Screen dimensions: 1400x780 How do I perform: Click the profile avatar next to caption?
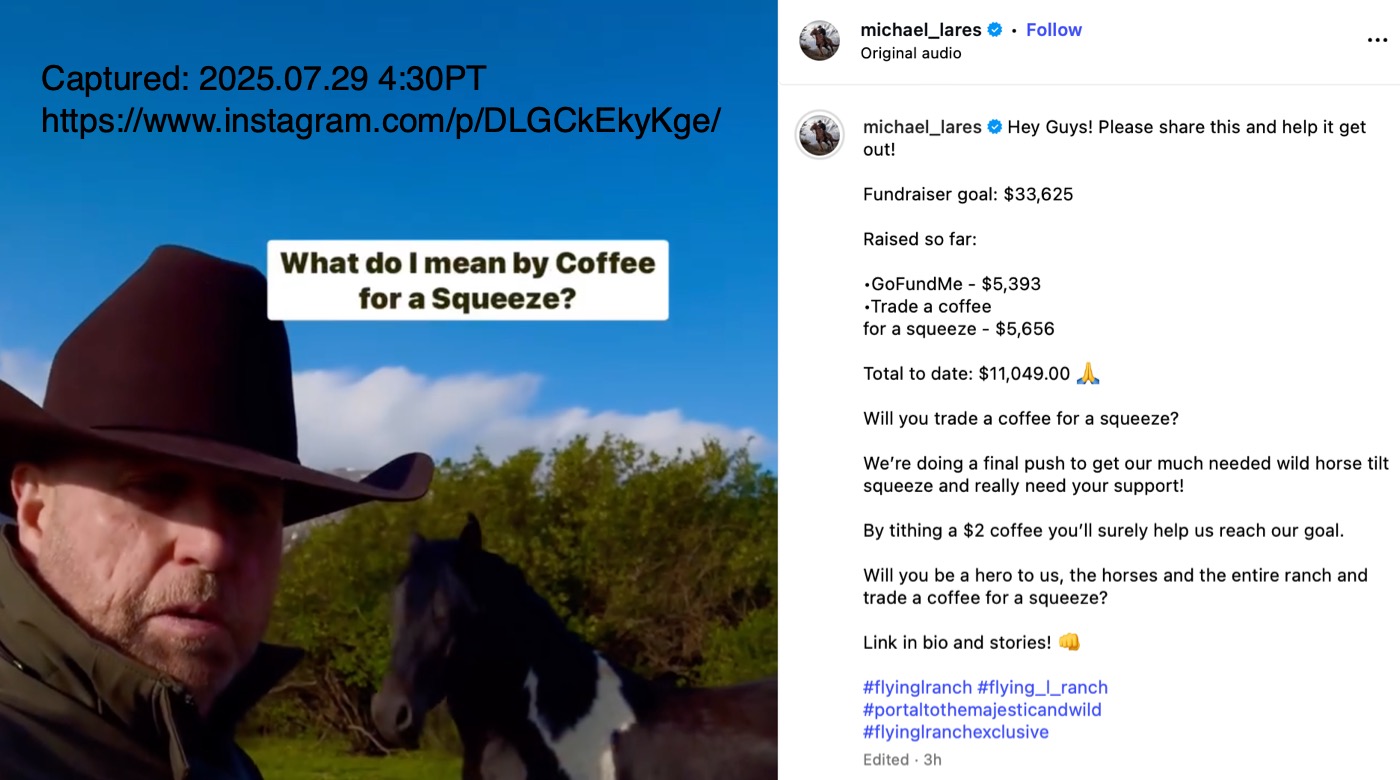coord(819,134)
